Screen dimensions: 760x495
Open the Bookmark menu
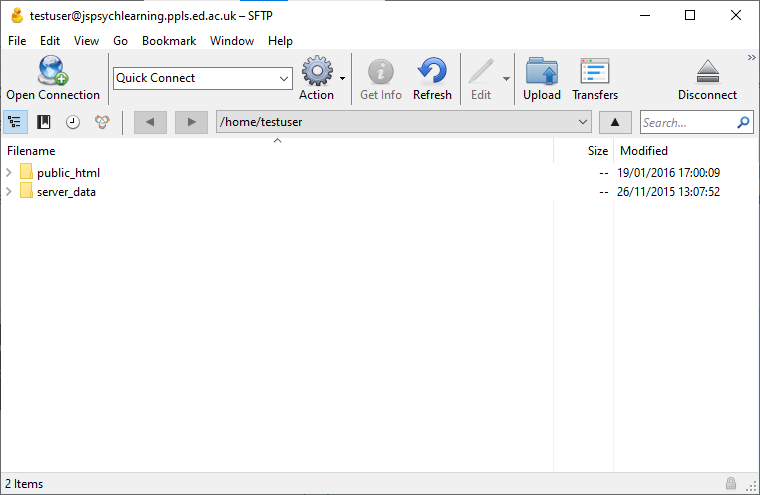(168, 41)
